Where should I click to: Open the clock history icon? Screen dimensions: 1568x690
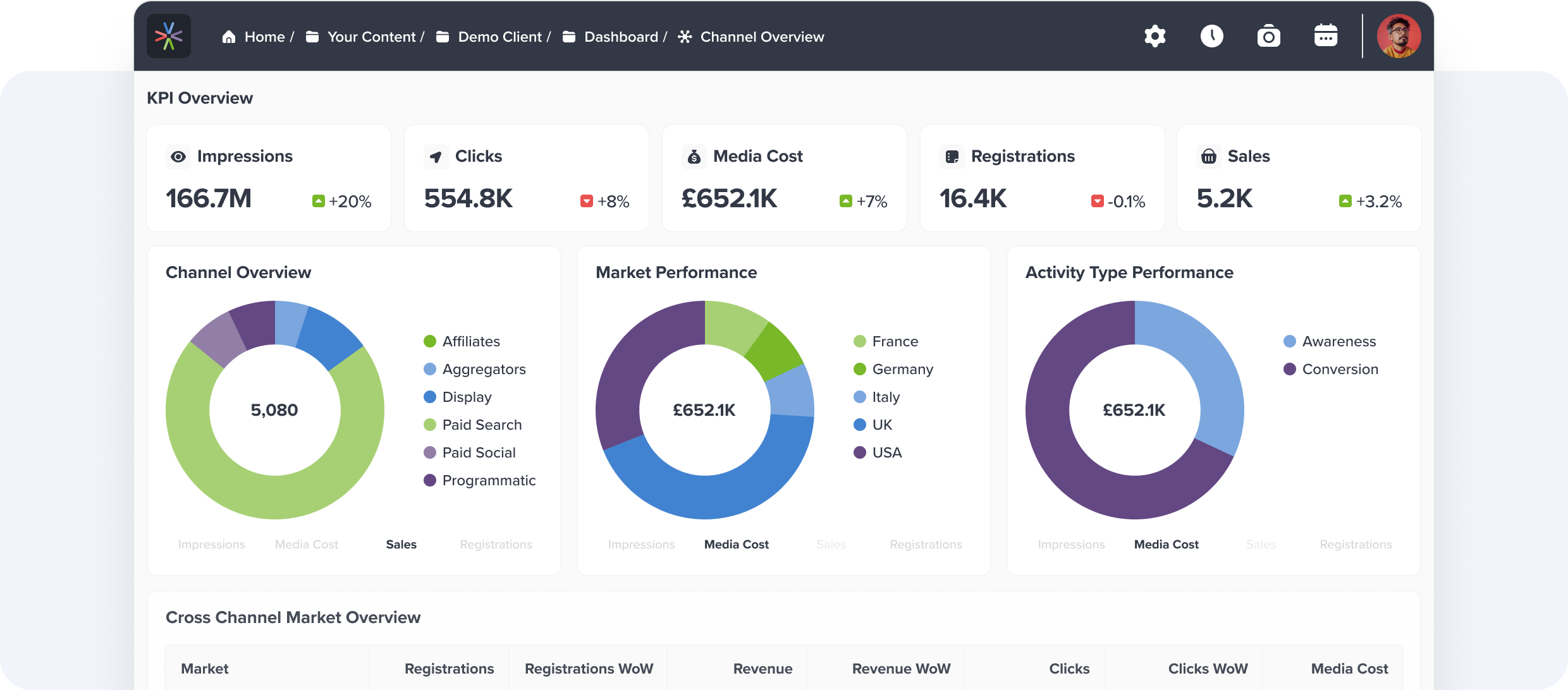coord(1211,36)
